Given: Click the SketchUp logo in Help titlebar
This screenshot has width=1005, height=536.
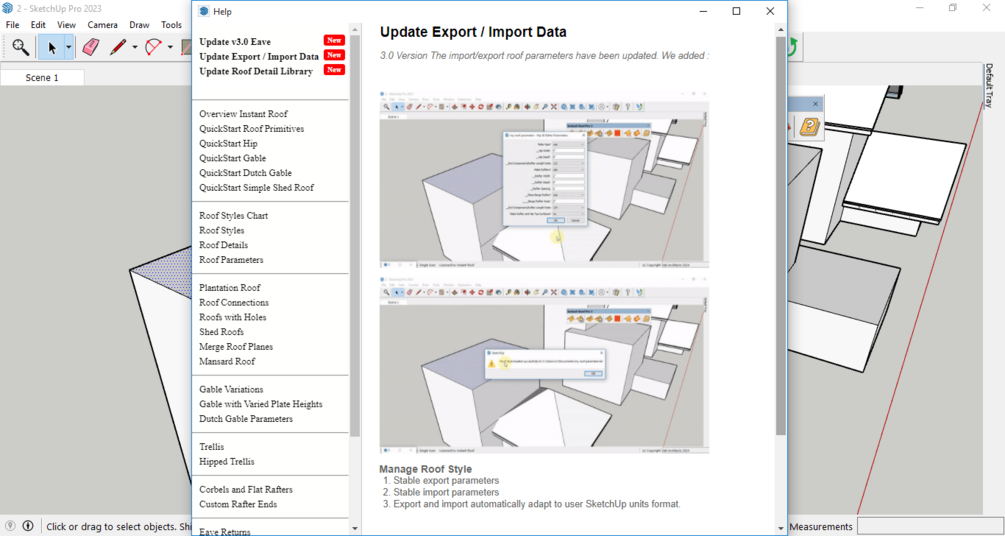Looking at the screenshot, I should 204,12.
